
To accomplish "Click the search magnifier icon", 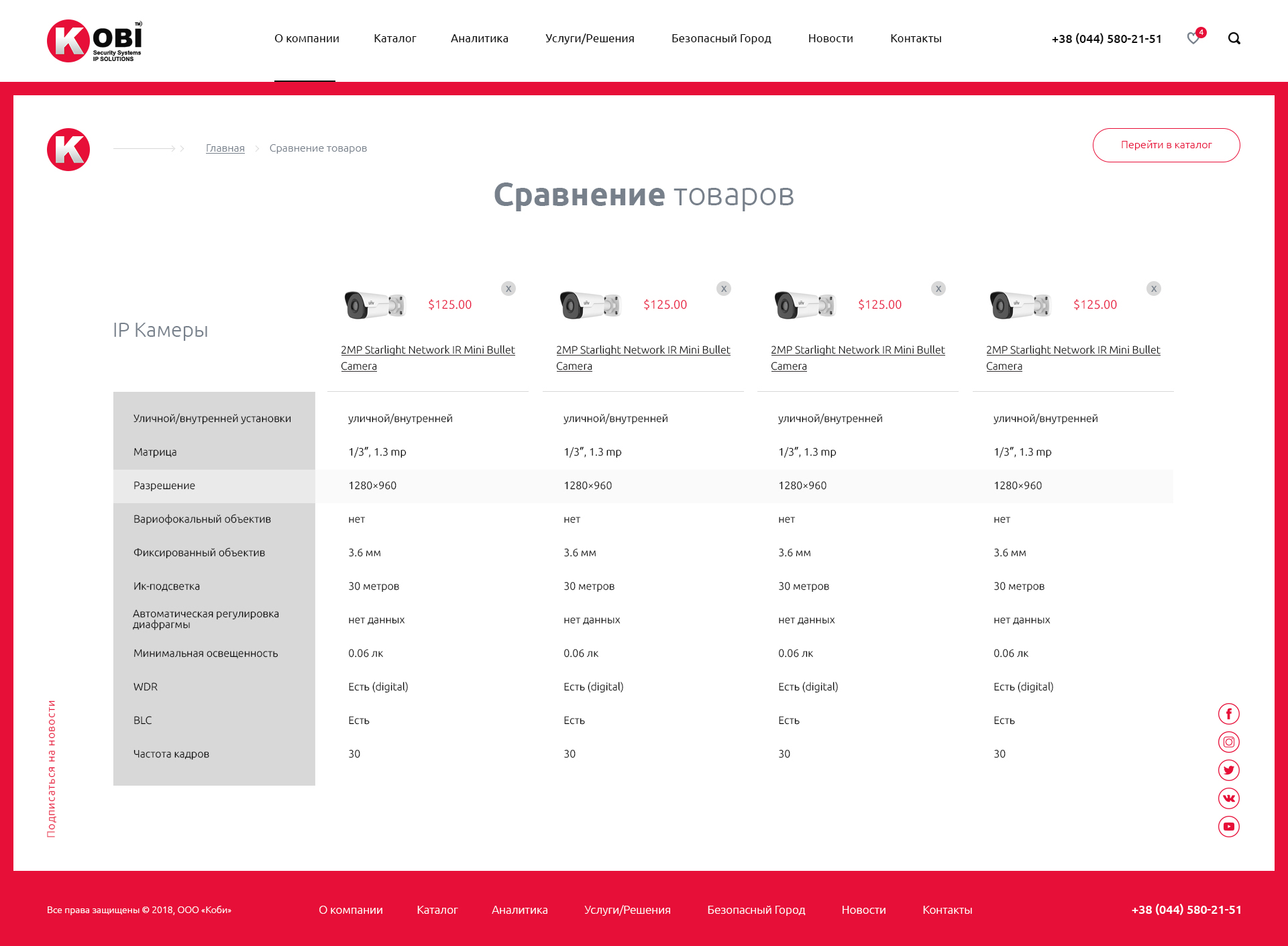I will (x=1234, y=38).
